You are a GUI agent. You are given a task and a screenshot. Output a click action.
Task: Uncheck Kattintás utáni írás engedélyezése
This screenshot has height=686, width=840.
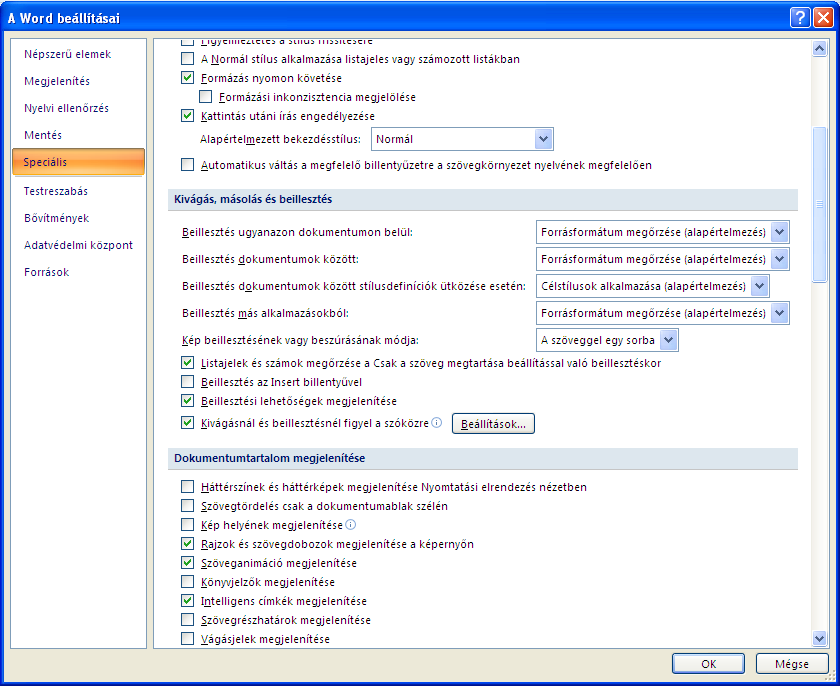(x=188, y=116)
